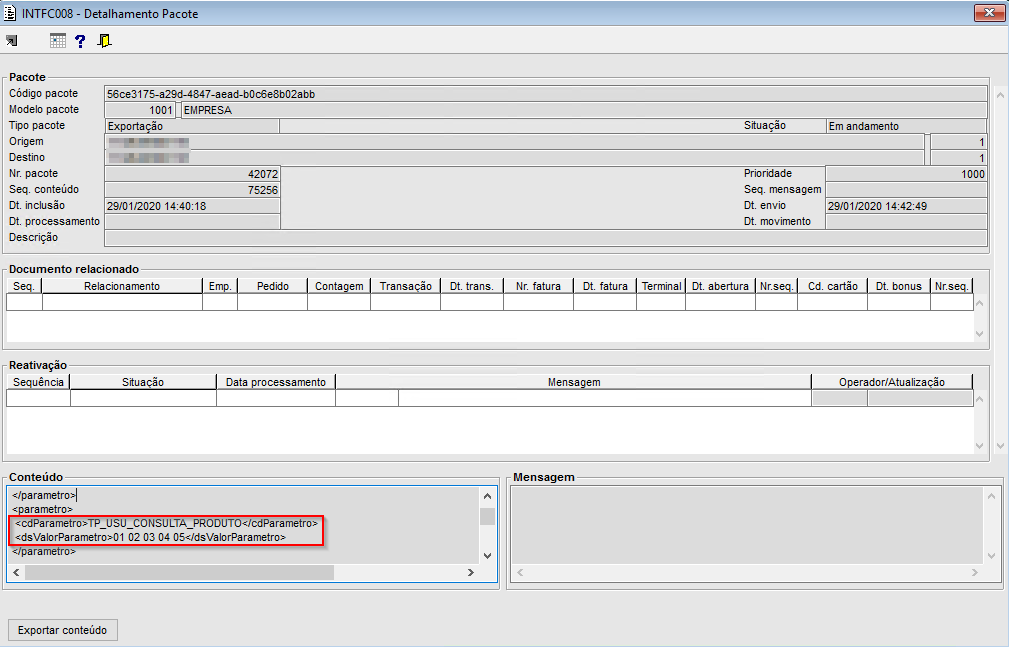Click the Destino field
Image resolution: width=1009 pixels, height=647 pixels.
[x=514, y=158]
